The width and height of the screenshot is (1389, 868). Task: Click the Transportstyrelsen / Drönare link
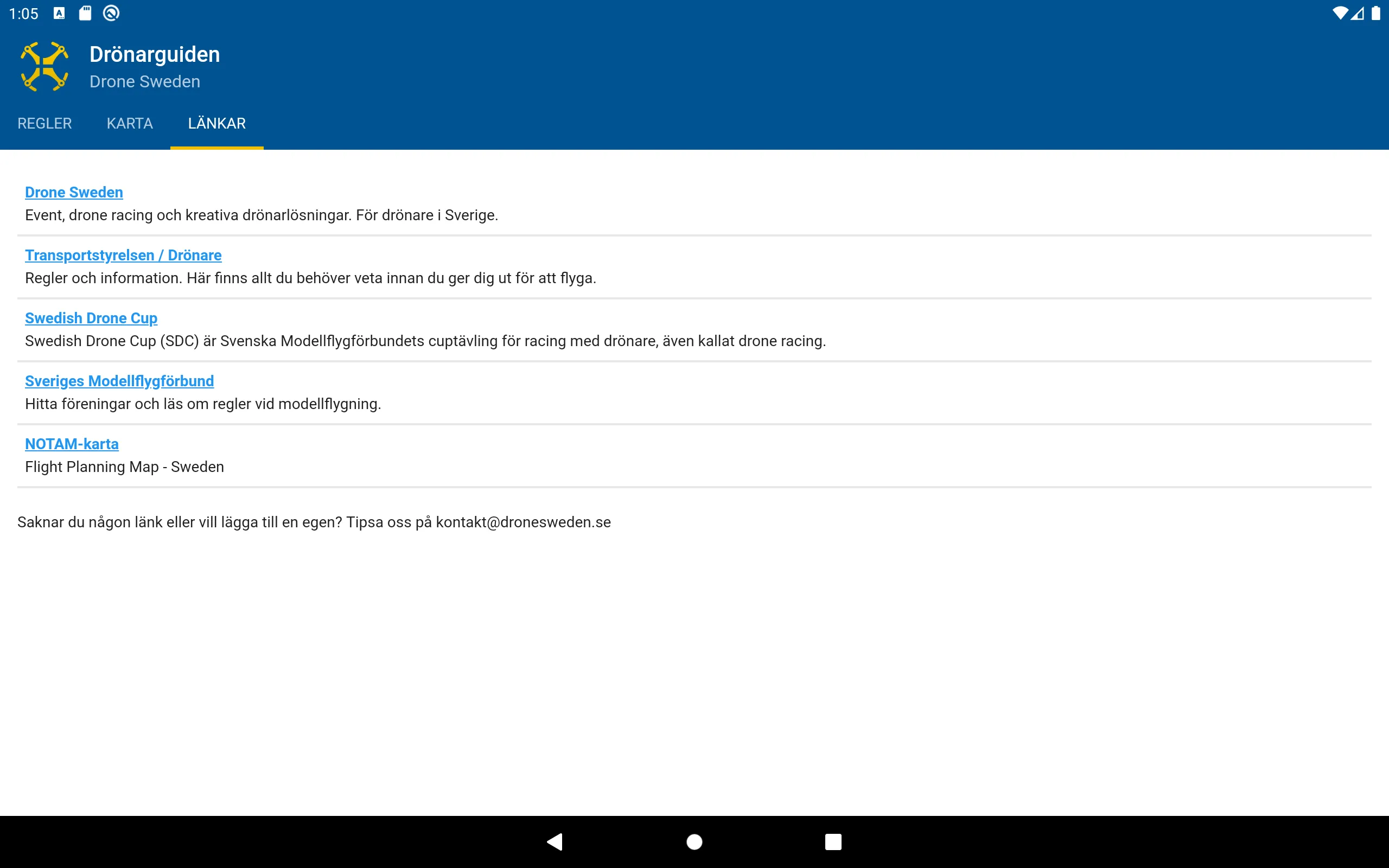pos(123,255)
